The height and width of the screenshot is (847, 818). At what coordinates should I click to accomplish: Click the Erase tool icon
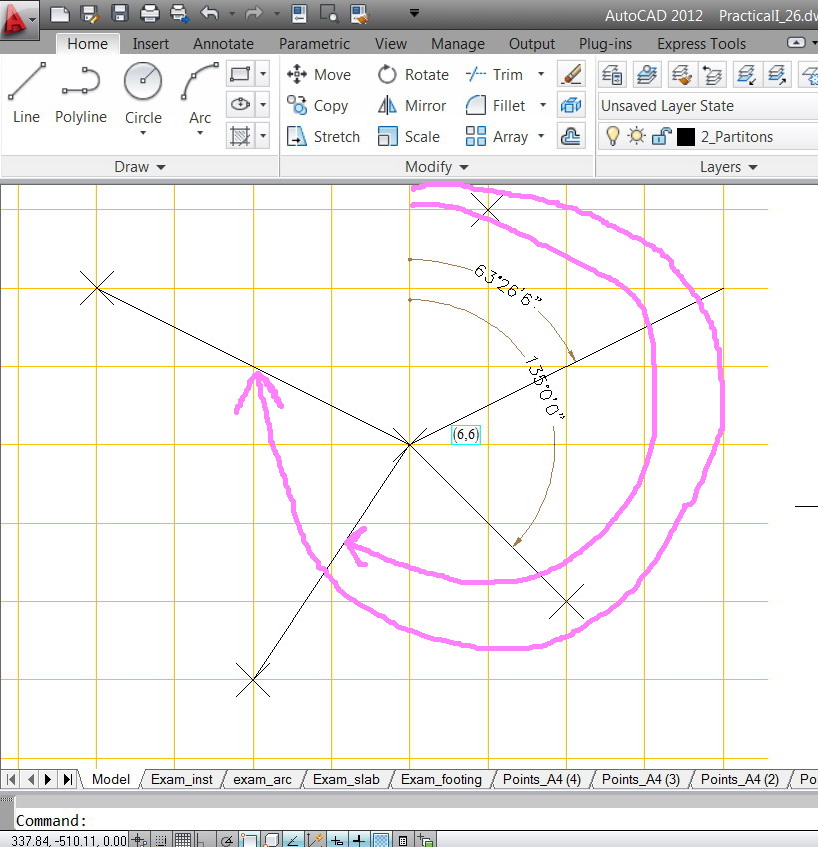[571, 74]
